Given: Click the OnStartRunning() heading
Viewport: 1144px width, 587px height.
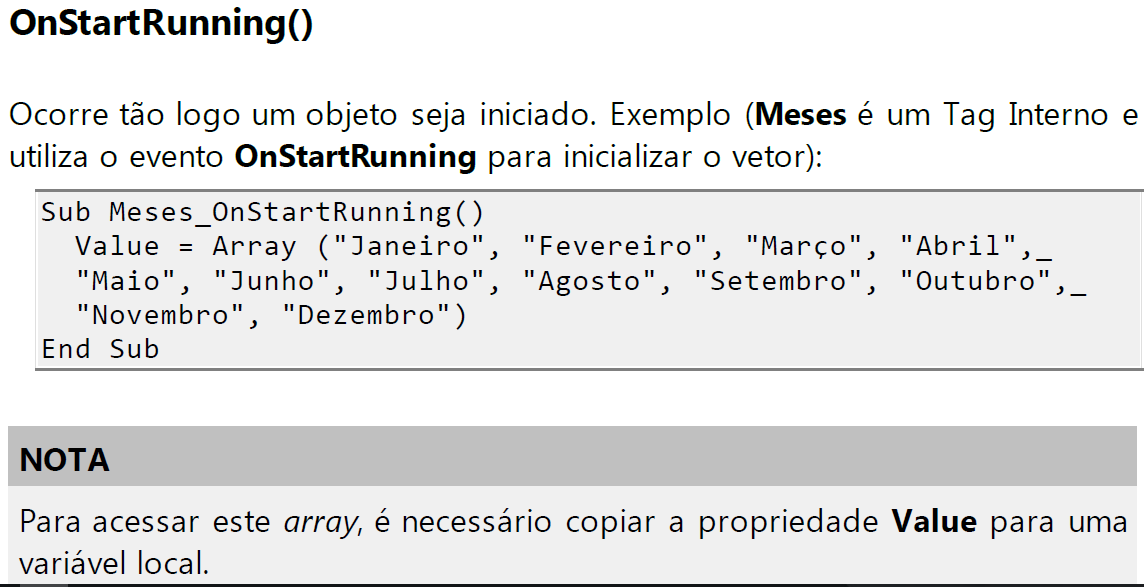Looking at the screenshot, I should (x=161, y=23).
